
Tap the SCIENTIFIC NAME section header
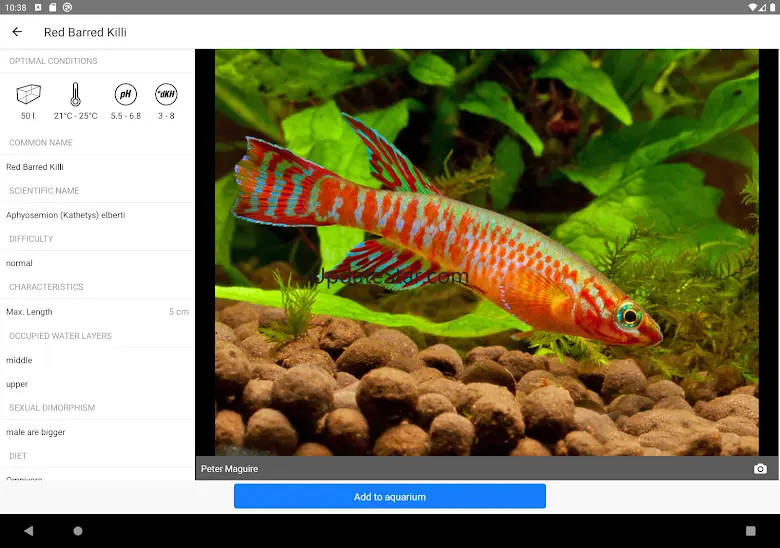tap(44, 191)
